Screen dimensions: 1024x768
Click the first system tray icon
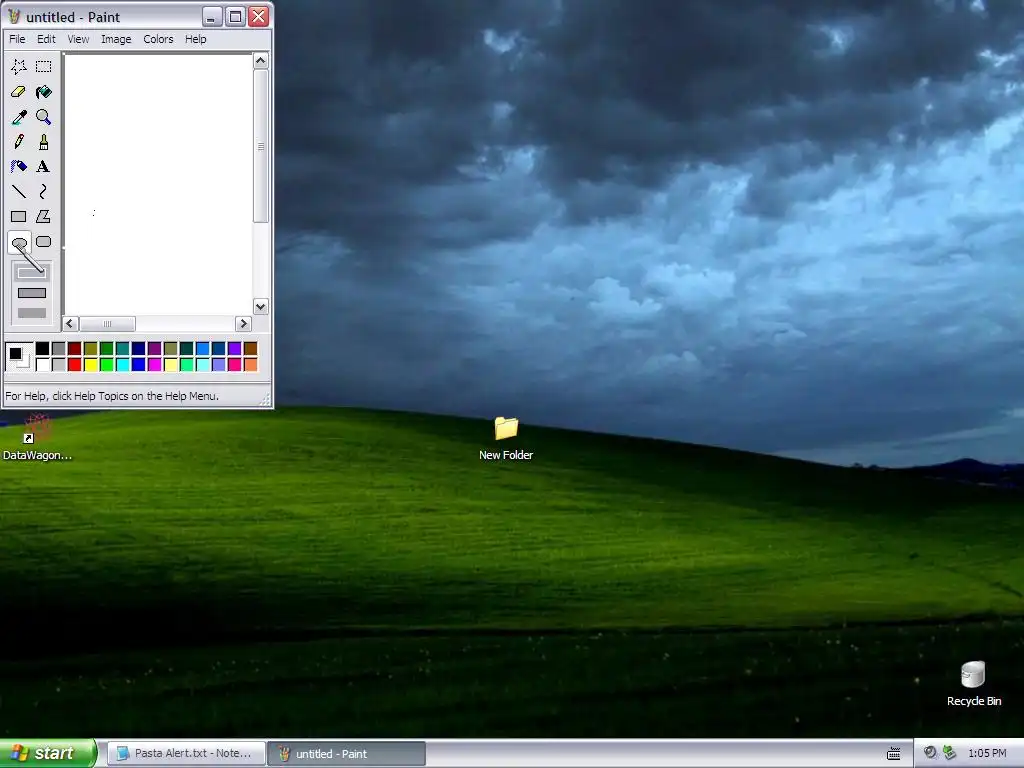(x=930, y=753)
